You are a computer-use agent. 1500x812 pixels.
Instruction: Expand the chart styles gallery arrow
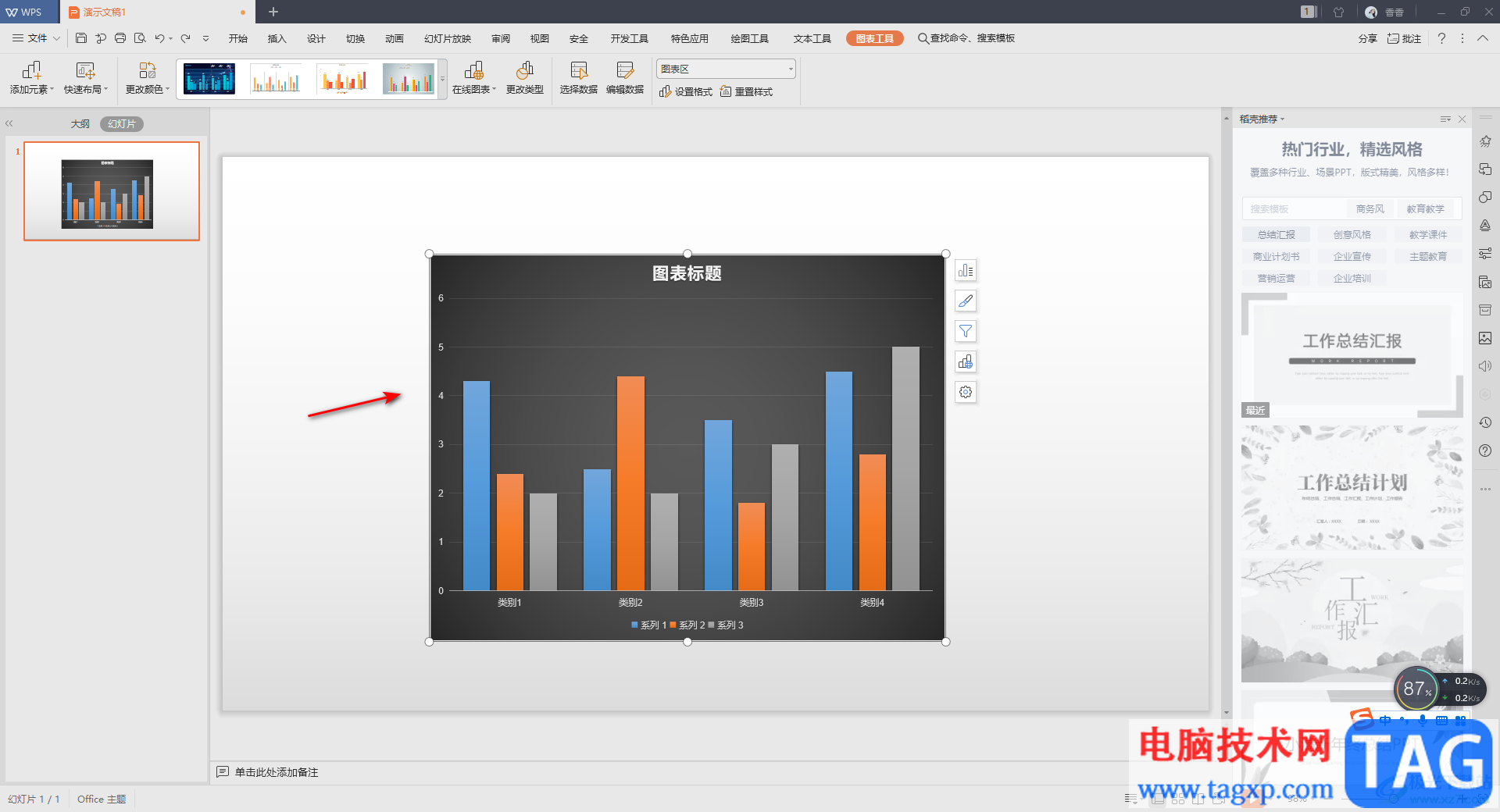coord(442,79)
